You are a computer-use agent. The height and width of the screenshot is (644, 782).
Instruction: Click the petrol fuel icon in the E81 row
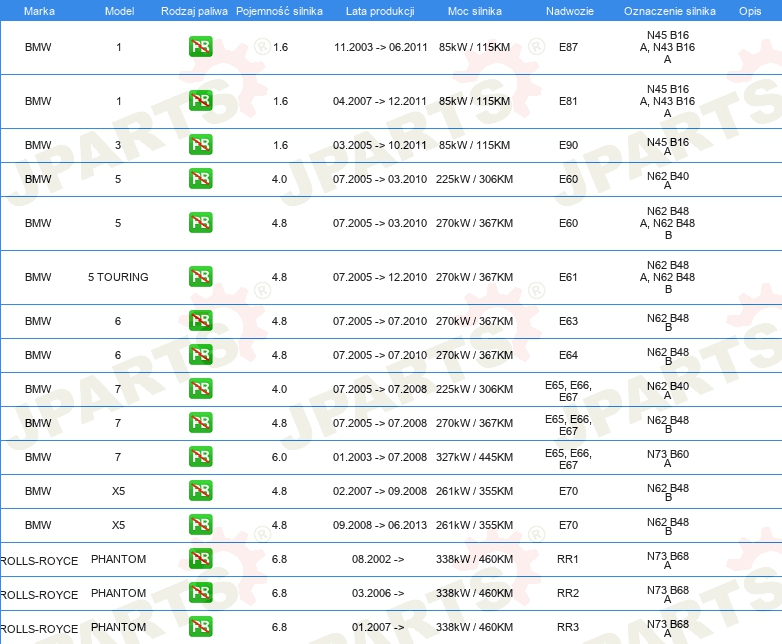tap(200, 101)
